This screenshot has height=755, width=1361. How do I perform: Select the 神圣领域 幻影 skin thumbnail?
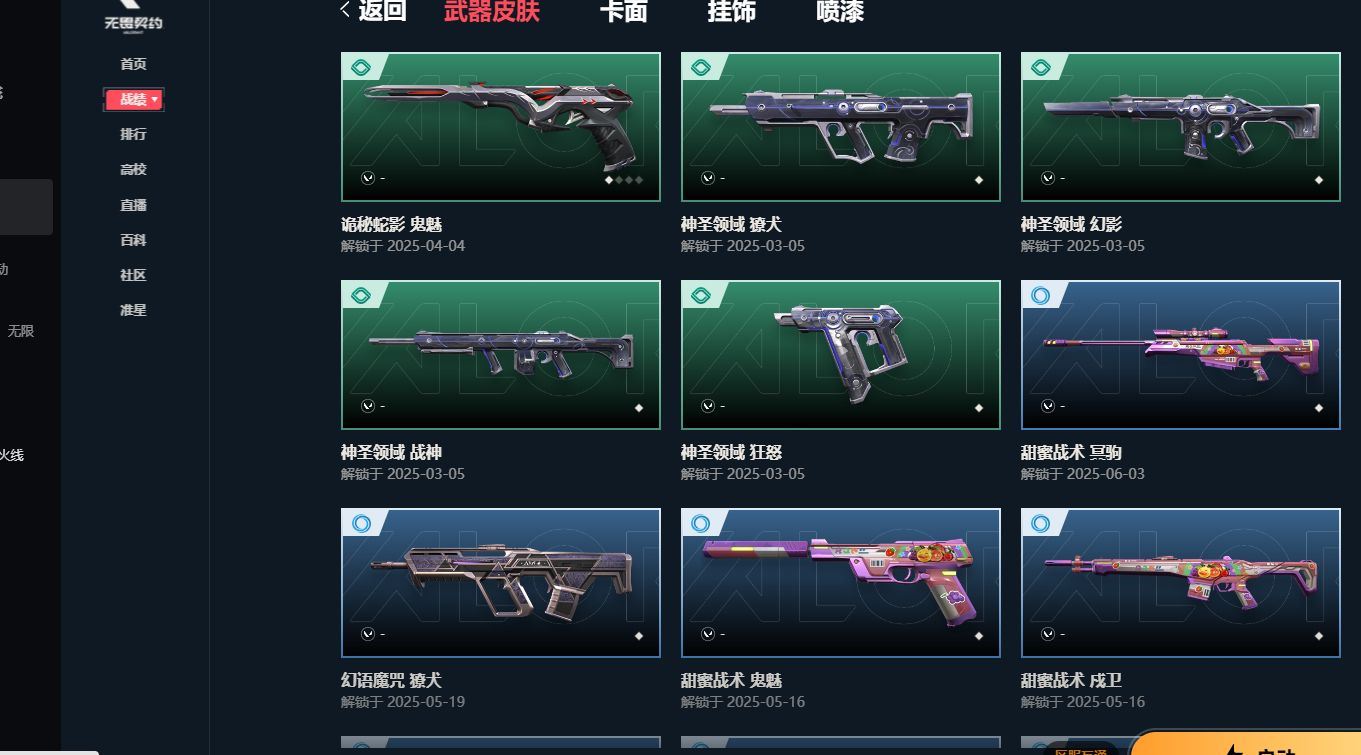[x=1181, y=127]
